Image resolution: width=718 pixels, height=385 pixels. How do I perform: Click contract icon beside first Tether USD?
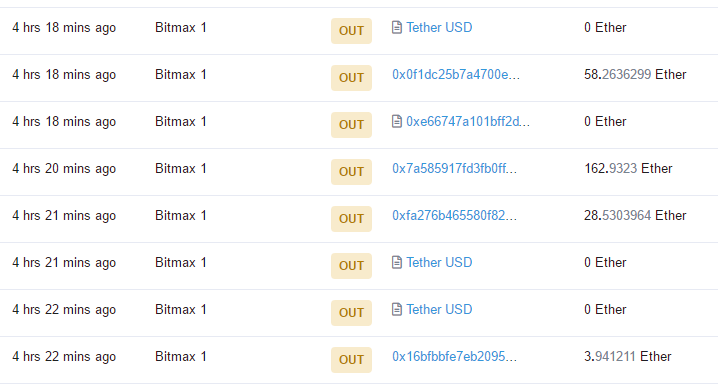pos(397,27)
